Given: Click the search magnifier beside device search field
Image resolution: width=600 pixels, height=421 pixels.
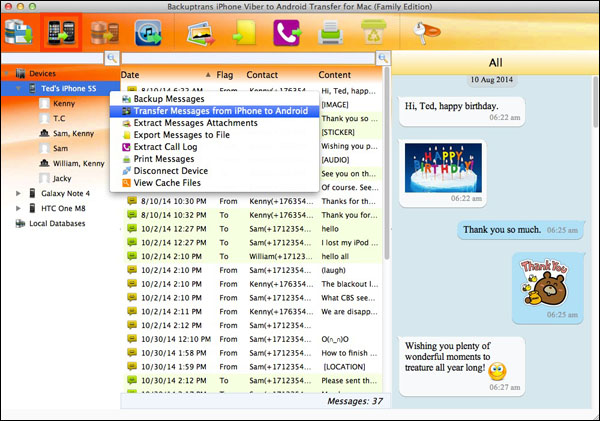Looking at the screenshot, I should coord(112,58).
